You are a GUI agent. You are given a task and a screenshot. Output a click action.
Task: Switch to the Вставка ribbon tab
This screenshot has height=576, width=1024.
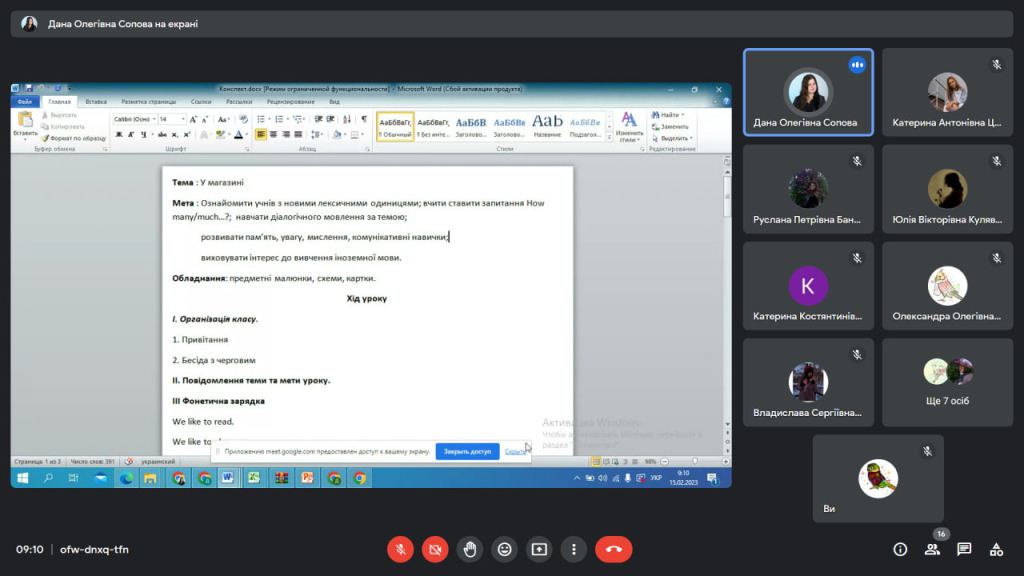click(x=96, y=101)
